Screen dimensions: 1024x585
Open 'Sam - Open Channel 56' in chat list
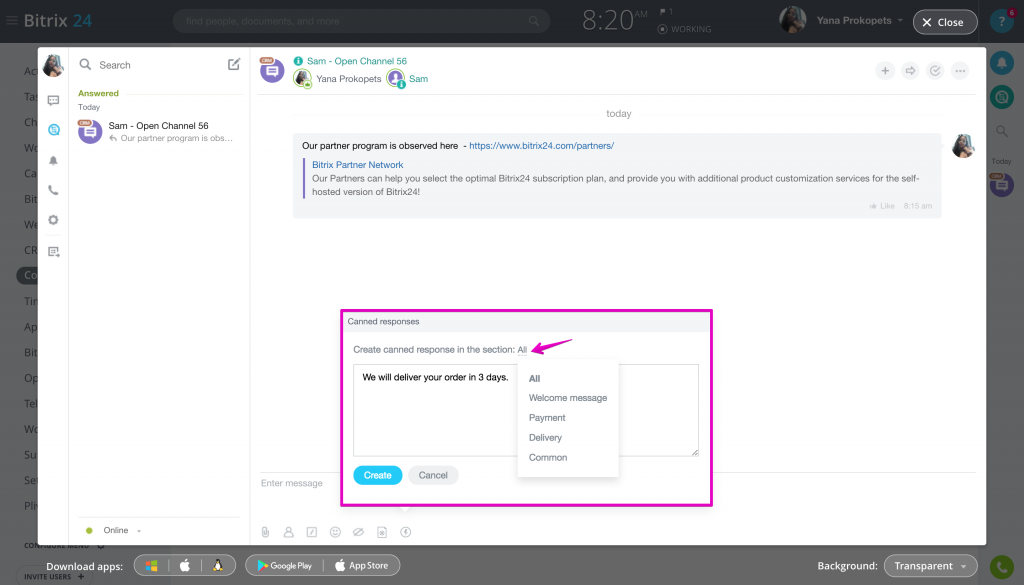click(x=159, y=131)
